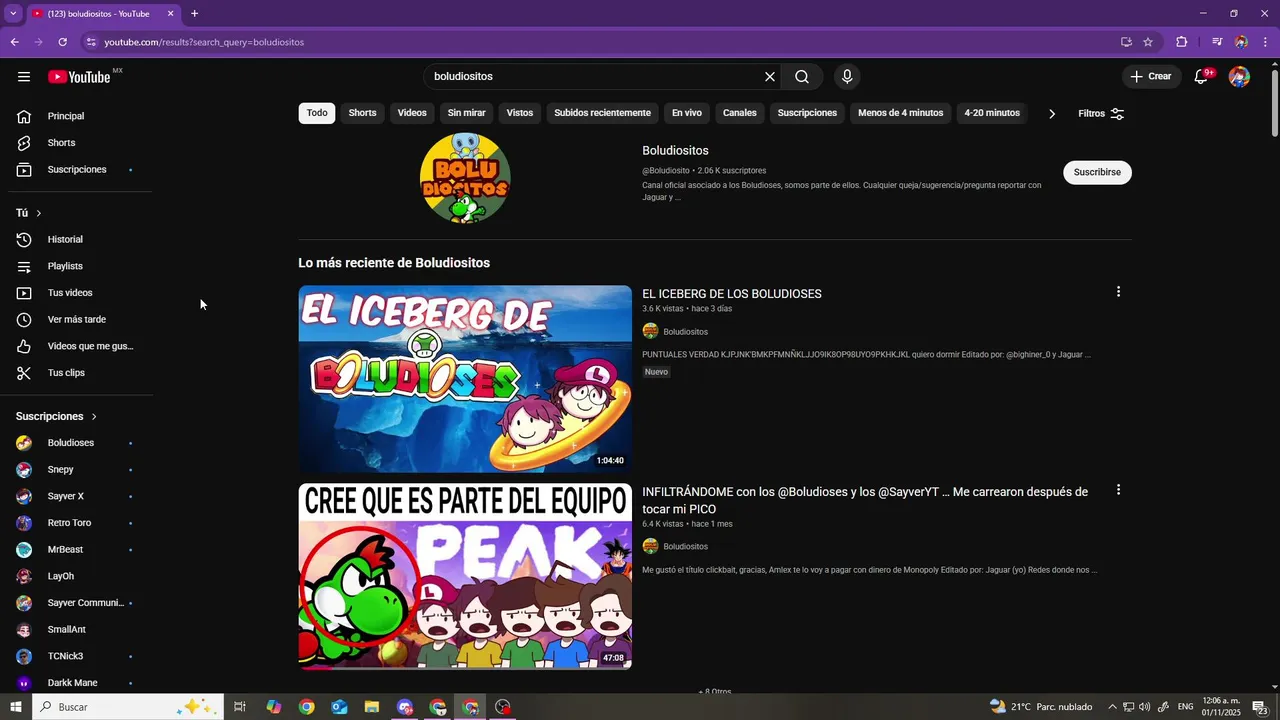Open options menu for EL ICEBERG DE LOS BOLUDIOSES
Image resolution: width=1280 pixels, height=720 pixels.
1118,292
